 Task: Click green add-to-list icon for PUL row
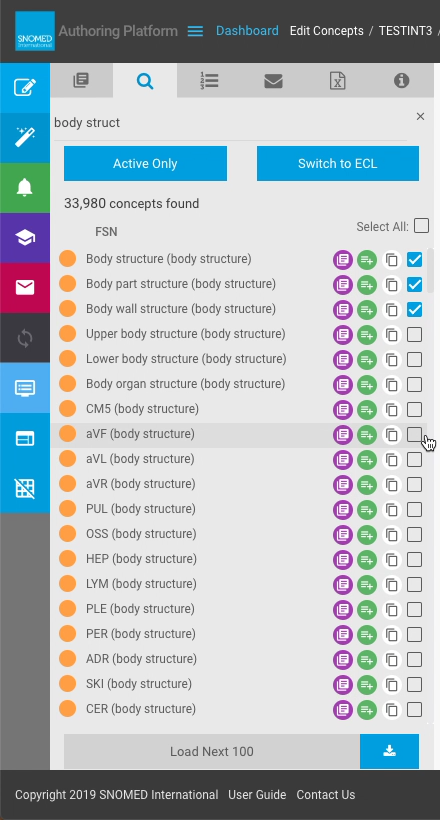tap(367, 509)
